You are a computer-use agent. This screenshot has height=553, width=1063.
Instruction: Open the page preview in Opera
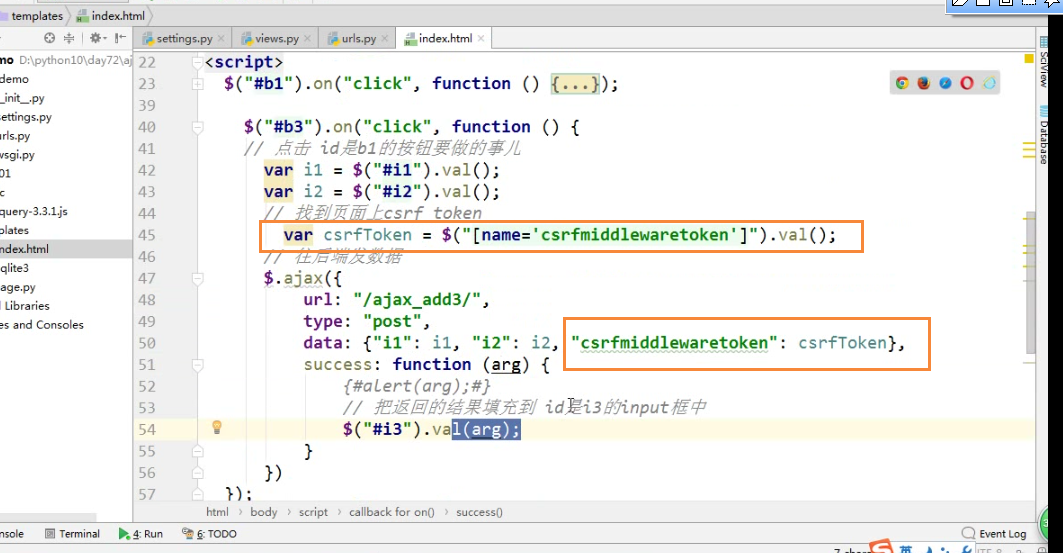click(x=967, y=83)
